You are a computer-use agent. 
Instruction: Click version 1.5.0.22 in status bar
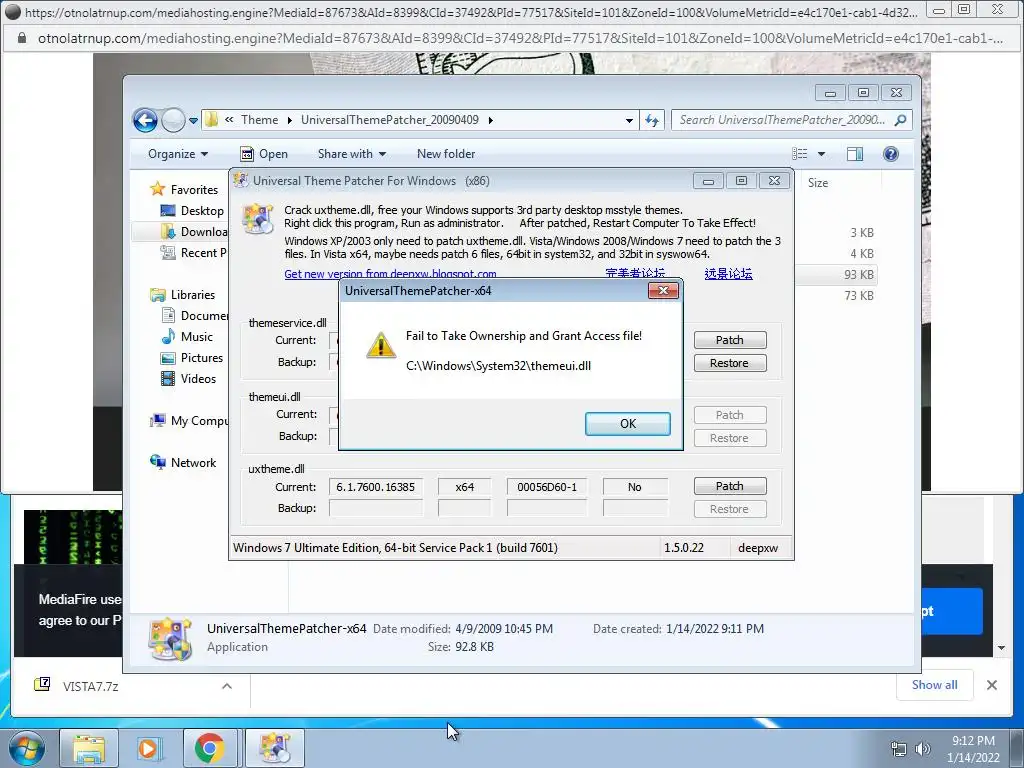(x=684, y=548)
